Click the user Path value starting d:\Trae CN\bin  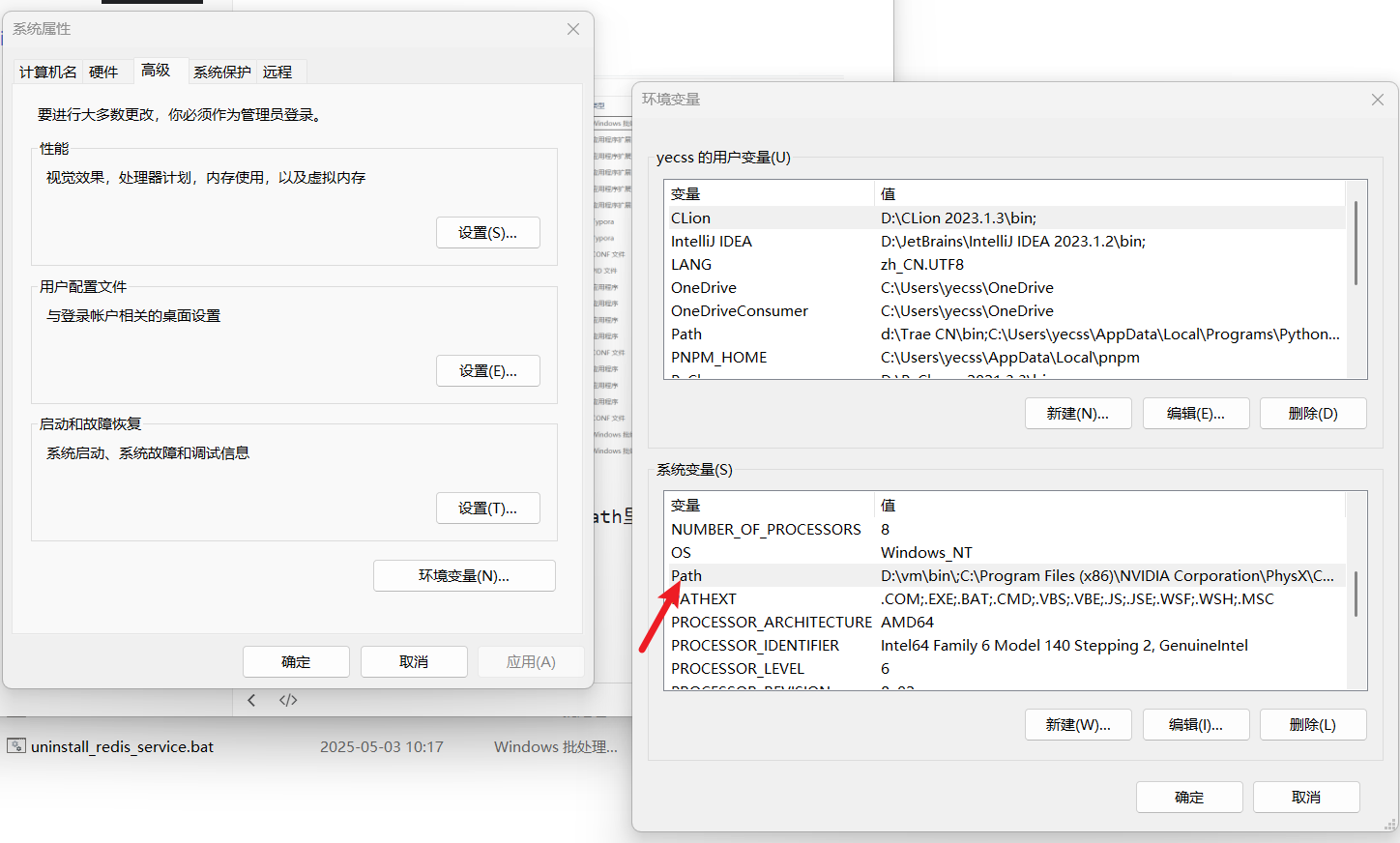coord(1110,334)
